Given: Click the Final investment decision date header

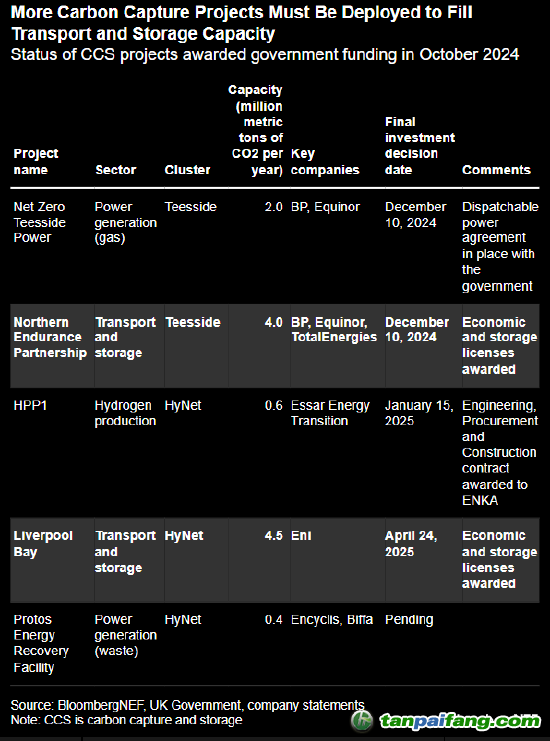Looking at the screenshot, I should 420,146.
